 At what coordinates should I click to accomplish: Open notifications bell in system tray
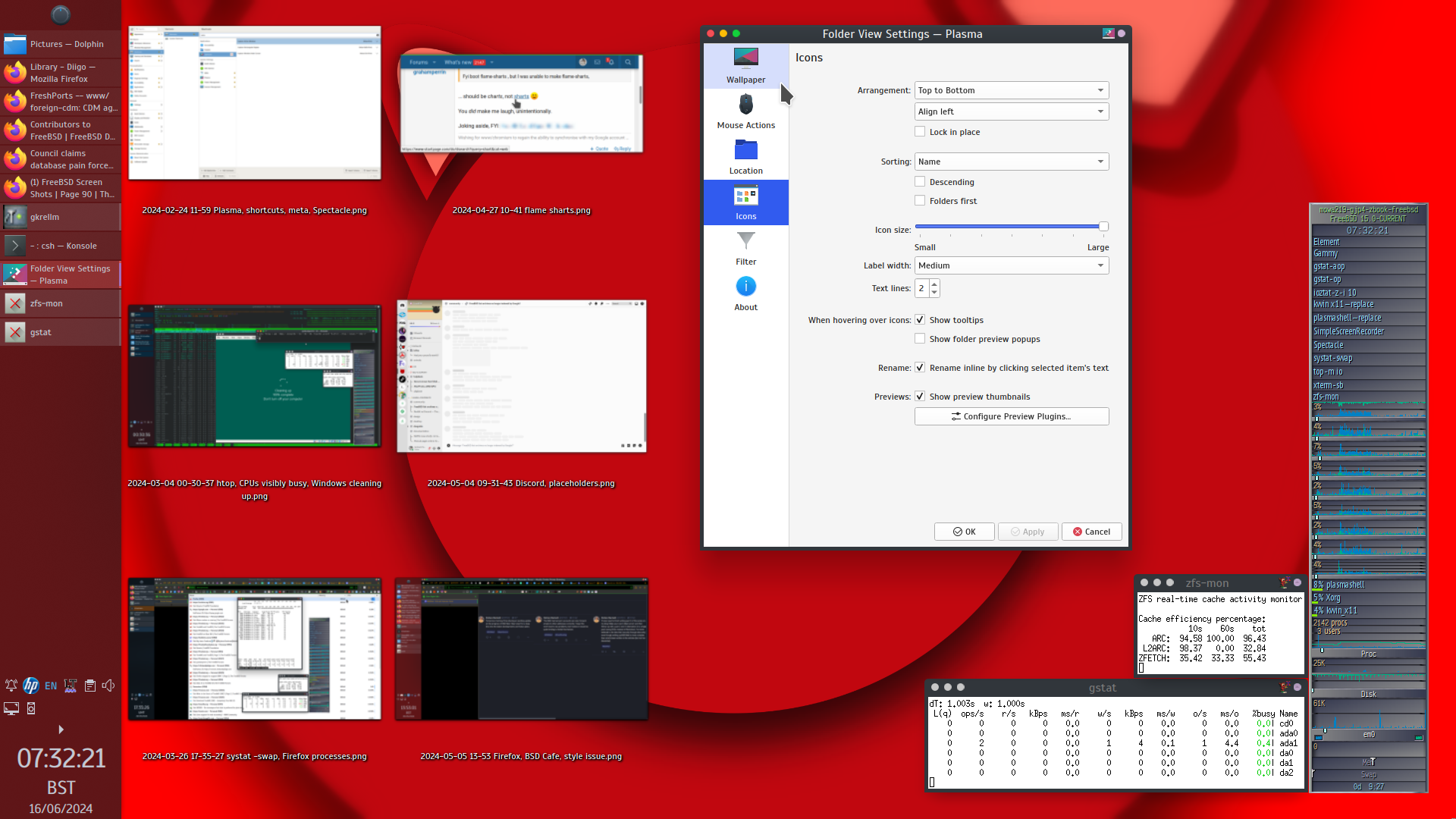(x=11, y=686)
